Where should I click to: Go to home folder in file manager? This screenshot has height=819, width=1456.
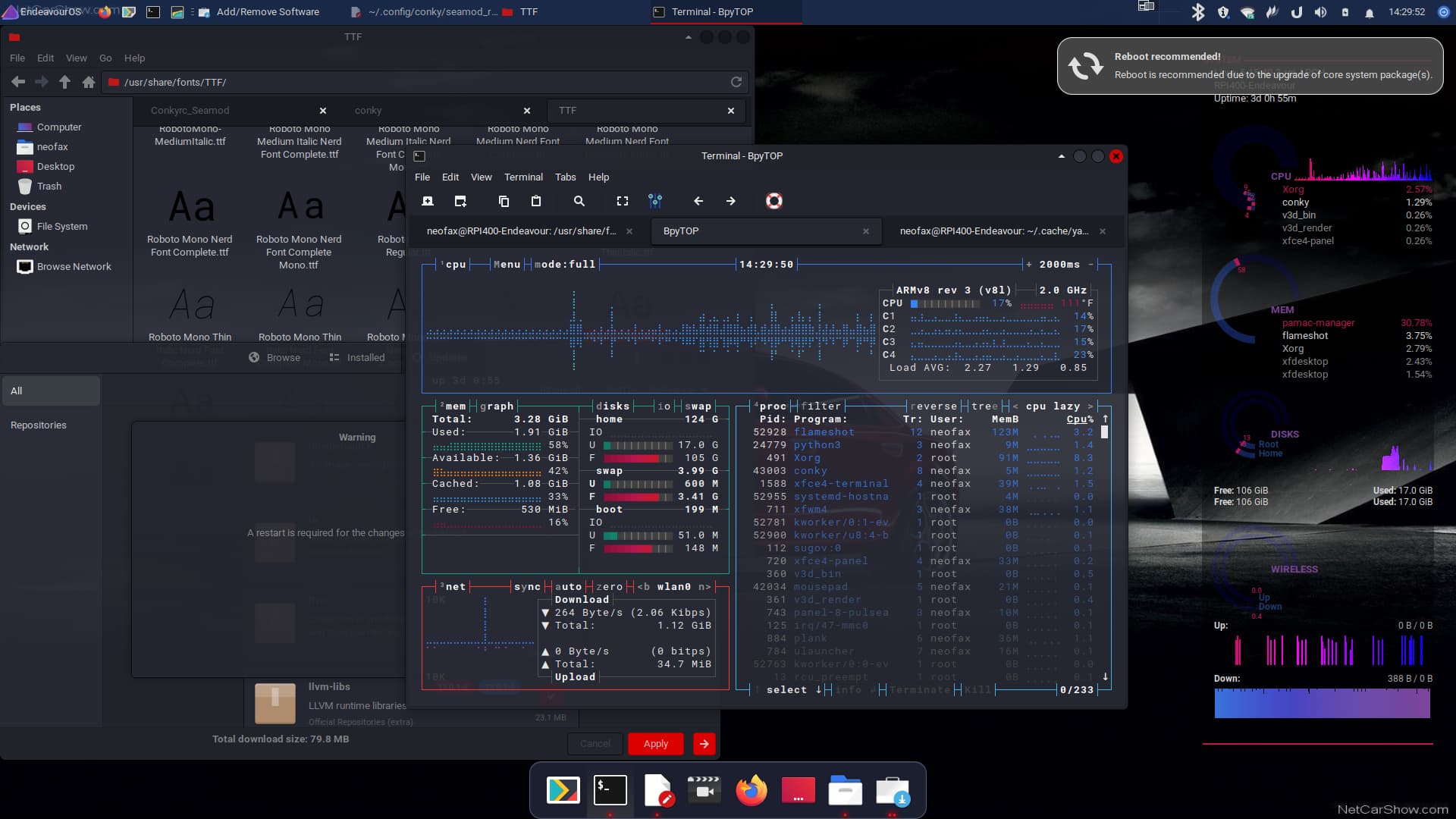point(89,82)
